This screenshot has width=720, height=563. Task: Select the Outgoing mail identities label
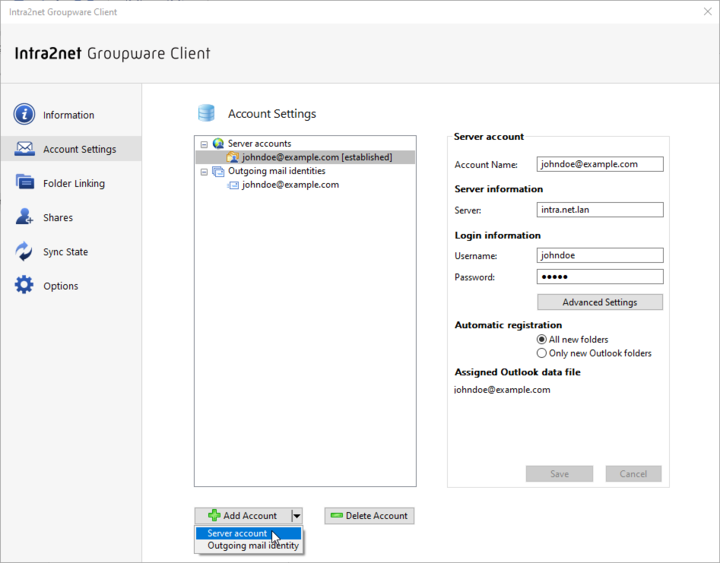276,171
